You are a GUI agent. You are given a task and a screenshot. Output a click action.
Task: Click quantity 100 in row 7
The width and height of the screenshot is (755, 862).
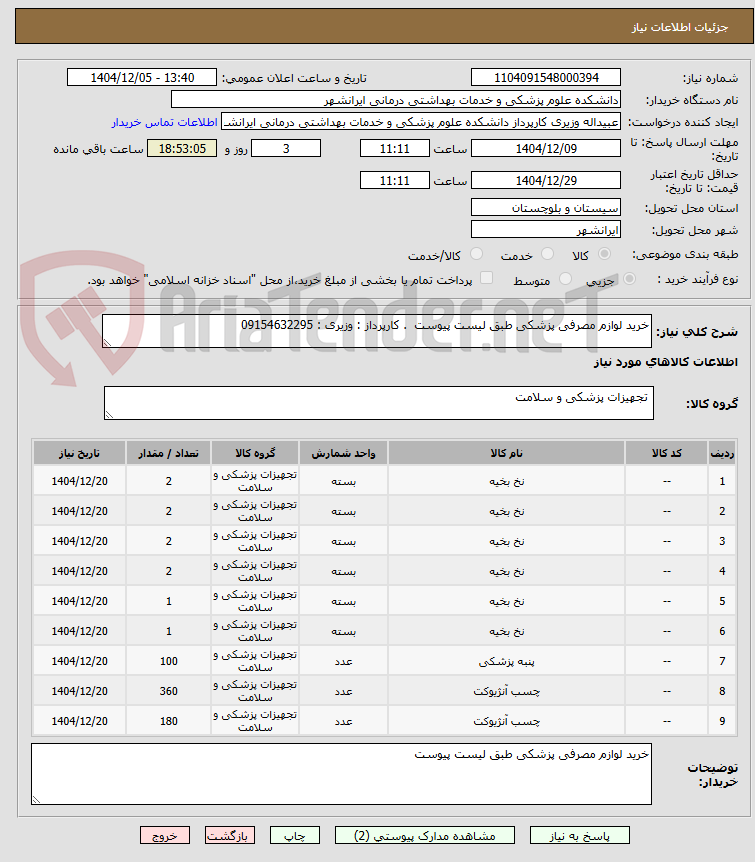coord(168,661)
